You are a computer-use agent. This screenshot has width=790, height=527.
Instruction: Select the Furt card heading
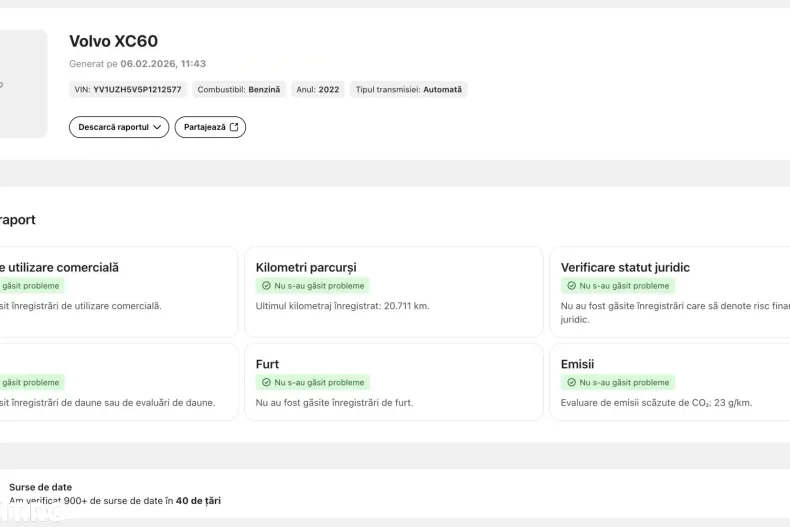coord(267,364)
